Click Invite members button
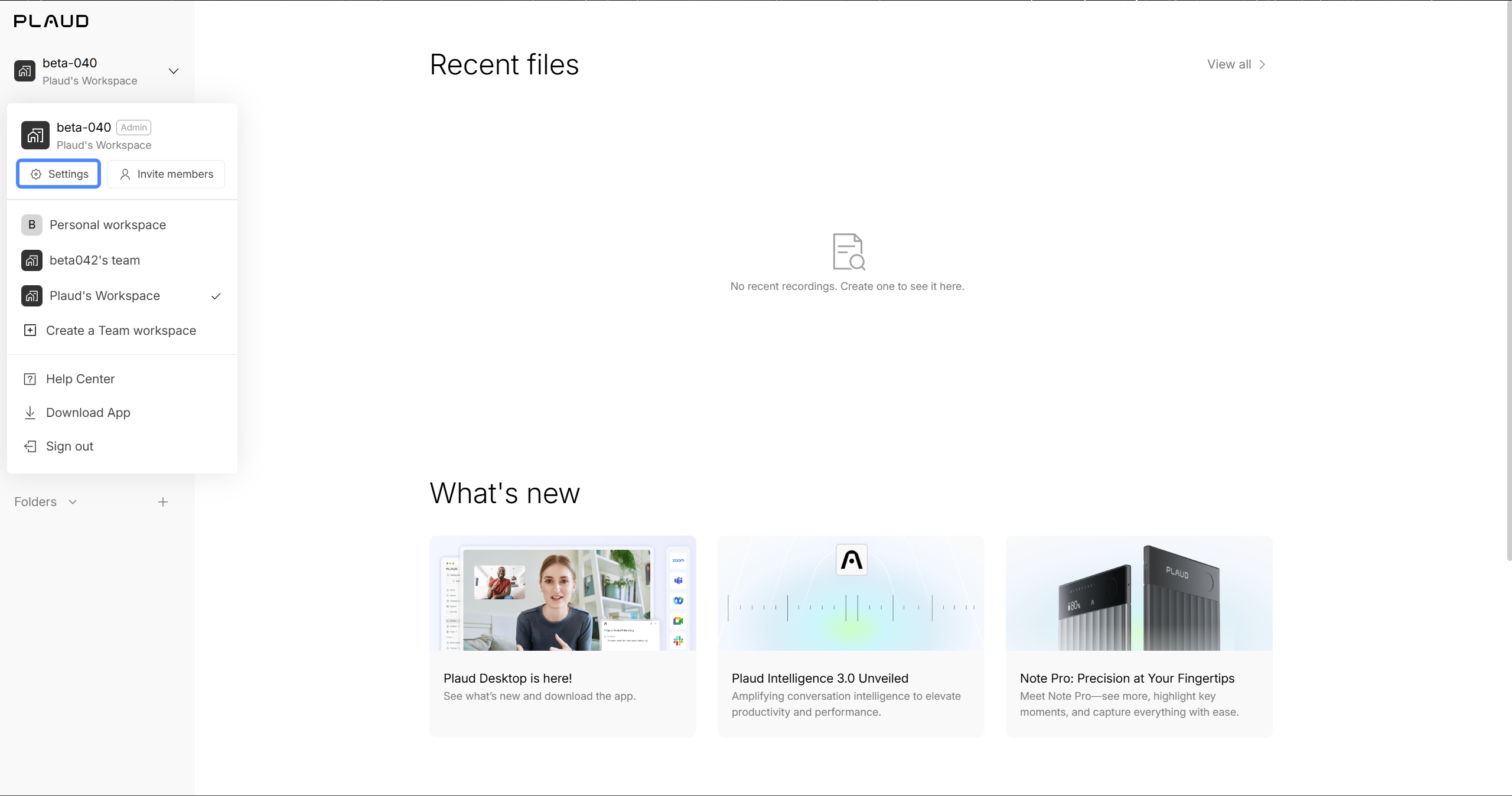The height and width of the screenshot is (796, 1512). click(x=166, y=174)
